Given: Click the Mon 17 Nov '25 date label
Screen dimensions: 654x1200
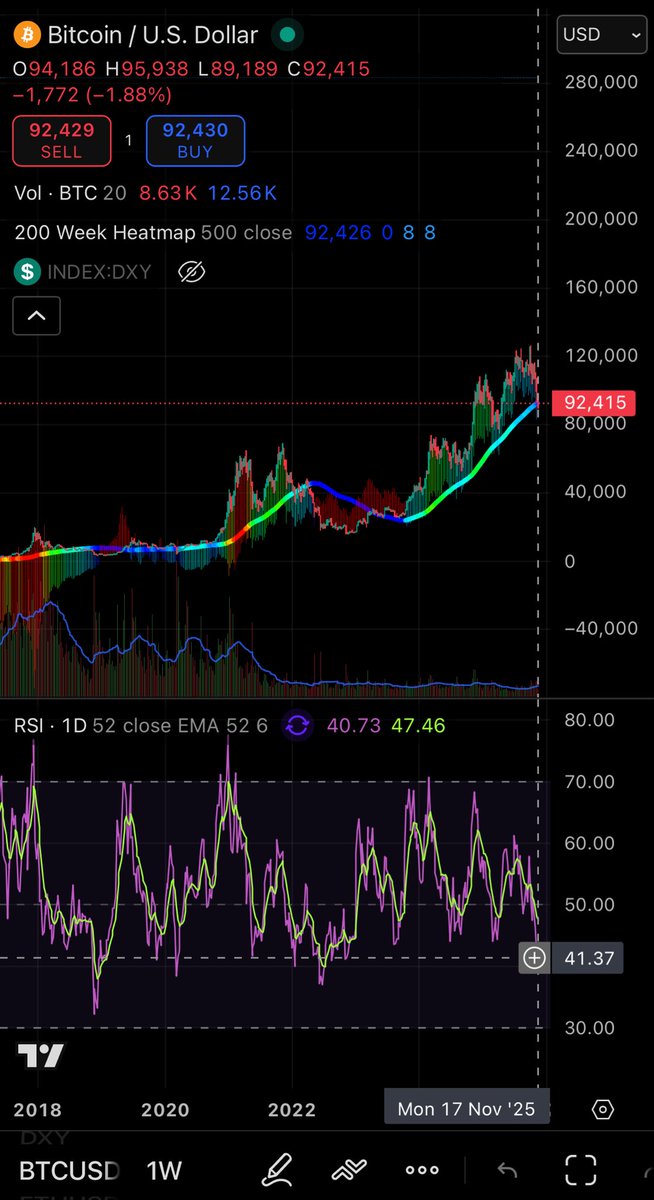Looking at the screenshot, I should [466, 1108].
